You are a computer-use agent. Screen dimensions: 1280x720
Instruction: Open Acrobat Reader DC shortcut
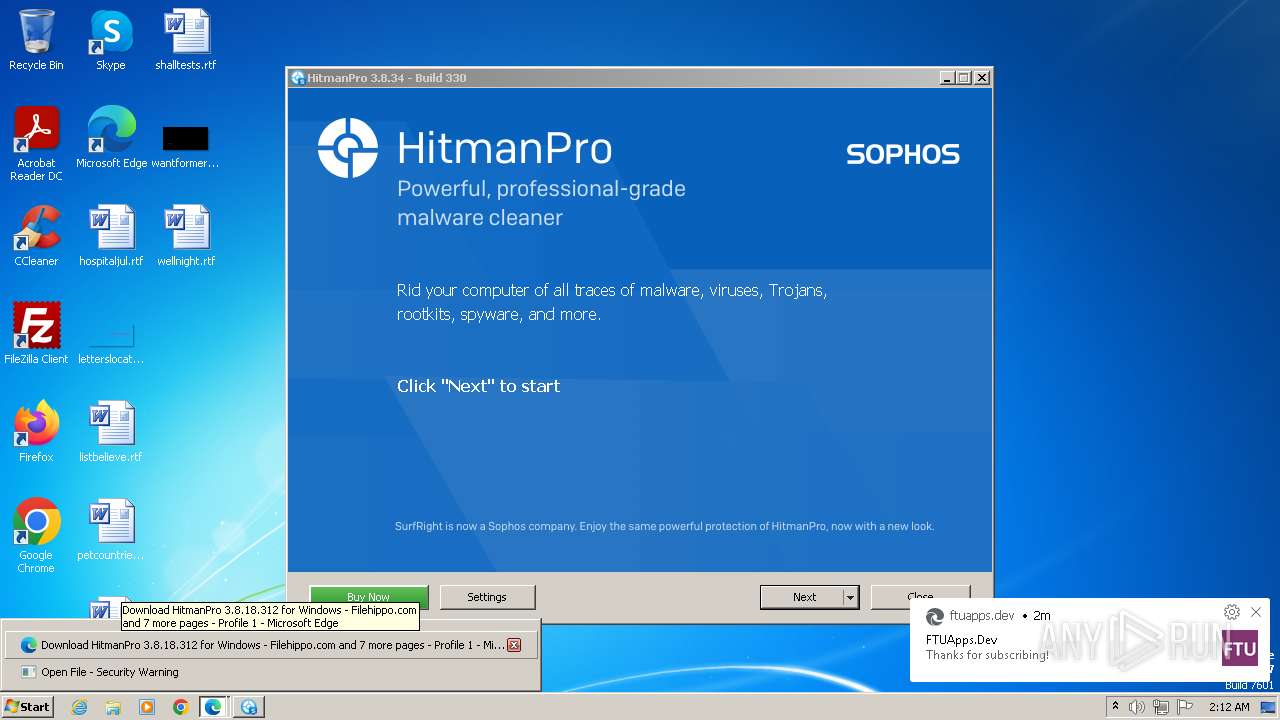pos(36,144)
